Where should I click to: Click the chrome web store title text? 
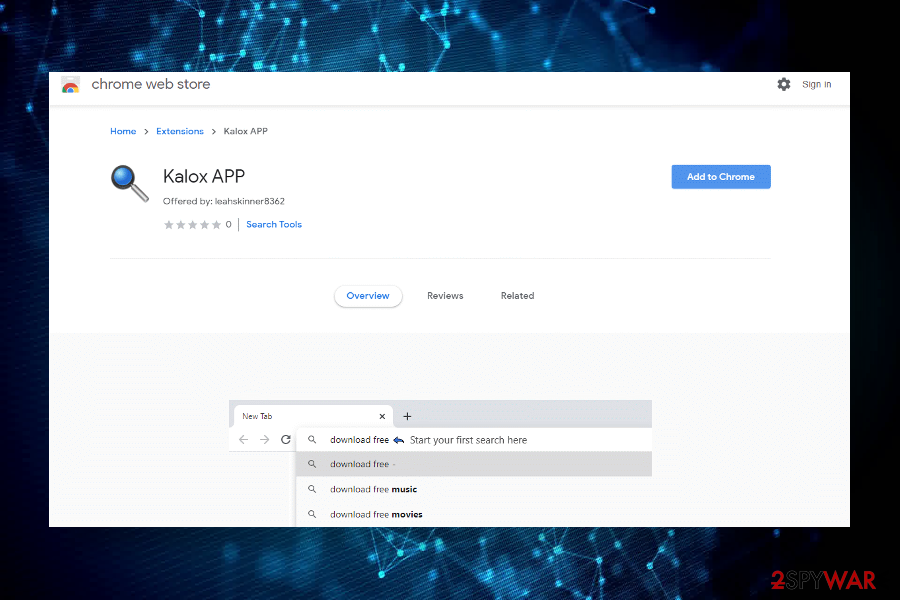point(151,84)
